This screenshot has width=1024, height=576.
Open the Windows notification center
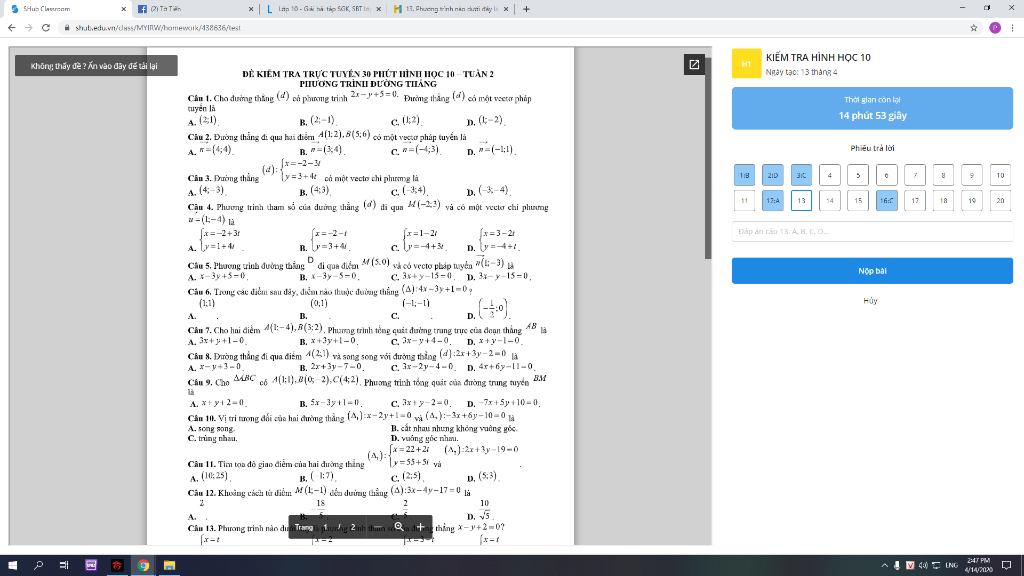1006,565
